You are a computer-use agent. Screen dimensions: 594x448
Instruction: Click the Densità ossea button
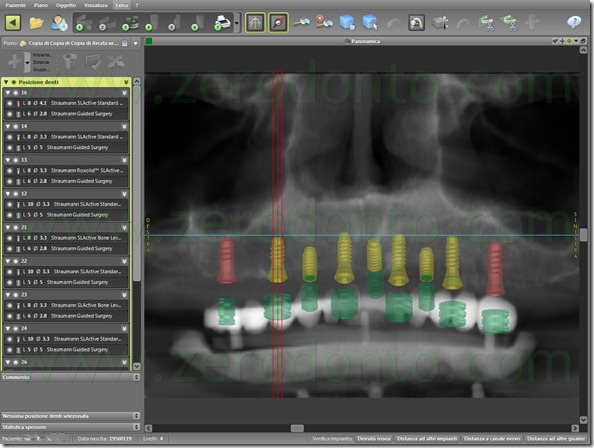(x=374, y=439)
